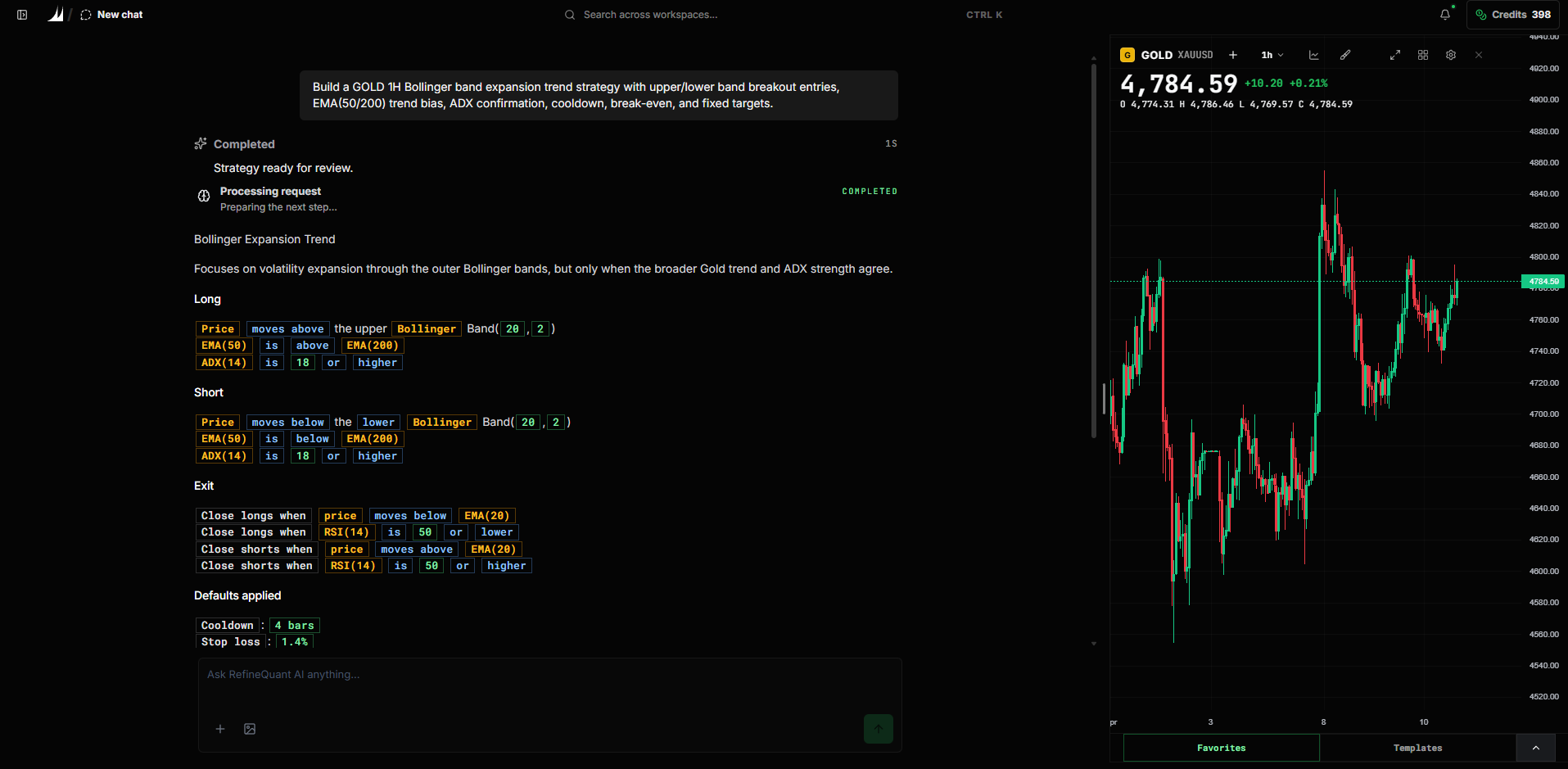Select the drawing brush tool
The height and width of the screenshot is (769, 1568).
1345,55
